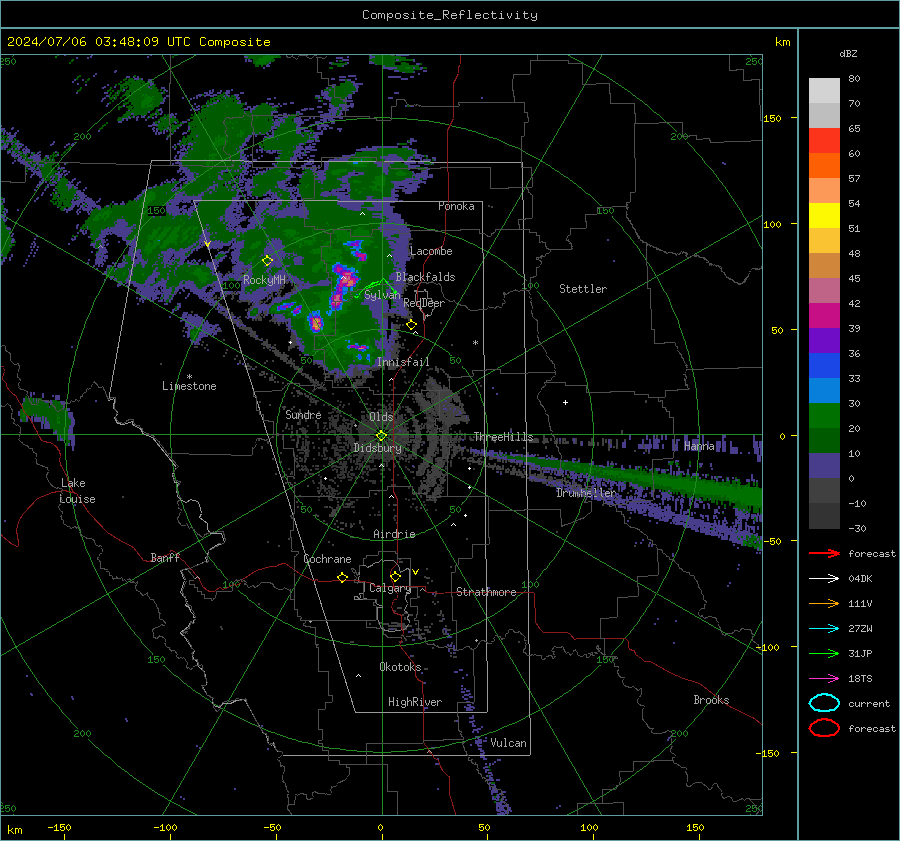Click the yellow diamond marker near Cochrane

click(x=342, y=577)
